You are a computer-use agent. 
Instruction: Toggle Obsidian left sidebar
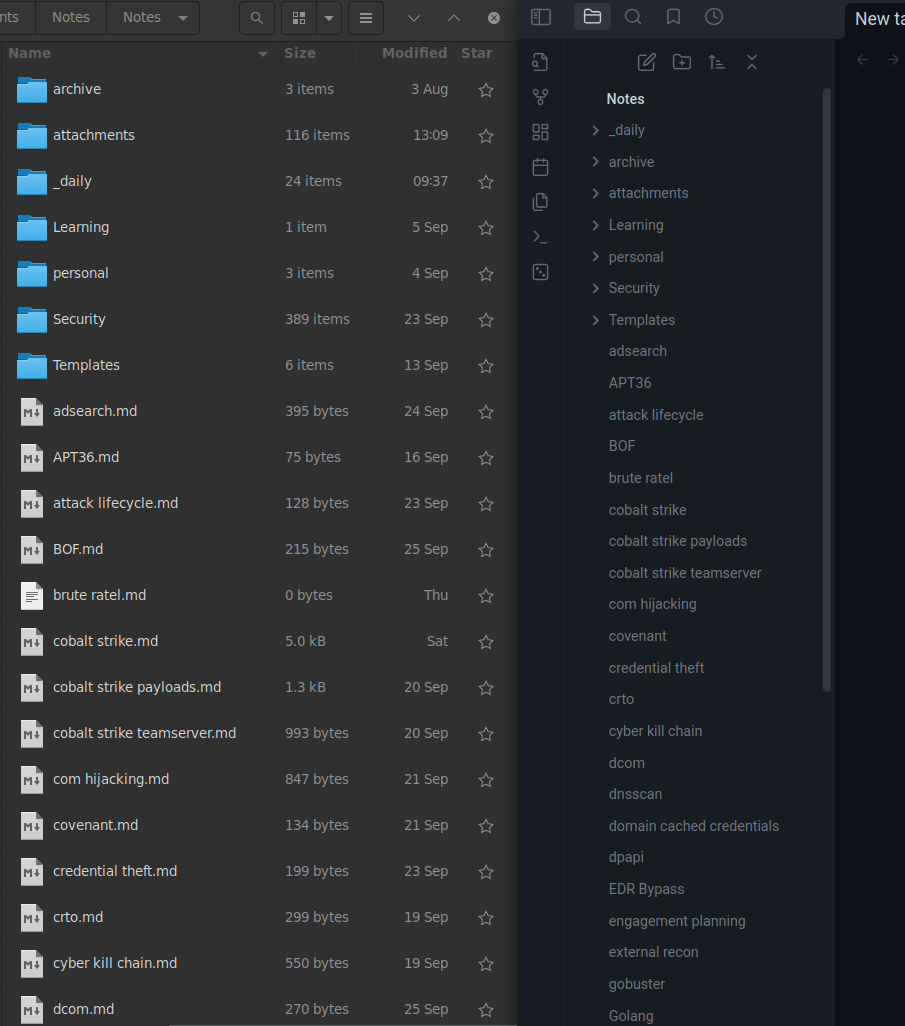(x=541, y=17)
